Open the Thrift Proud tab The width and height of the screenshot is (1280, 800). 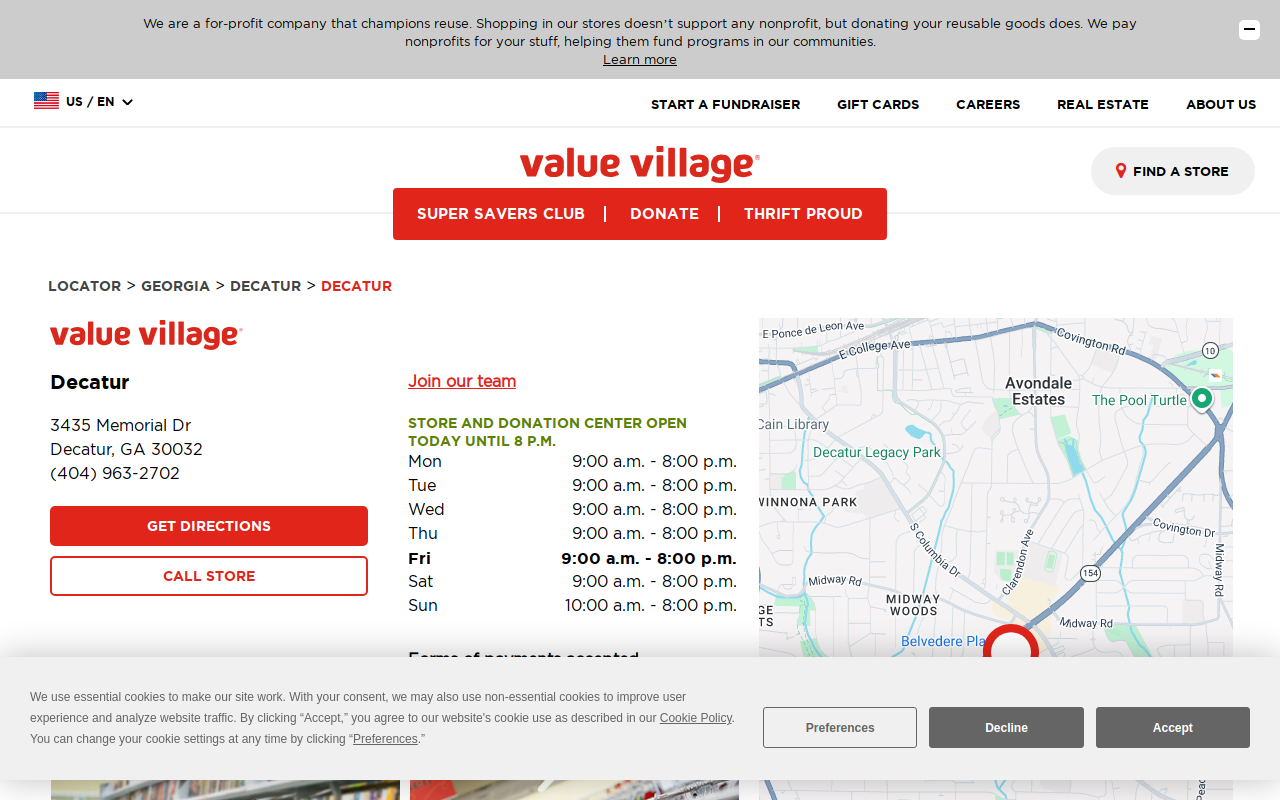[x=803, y=214]
